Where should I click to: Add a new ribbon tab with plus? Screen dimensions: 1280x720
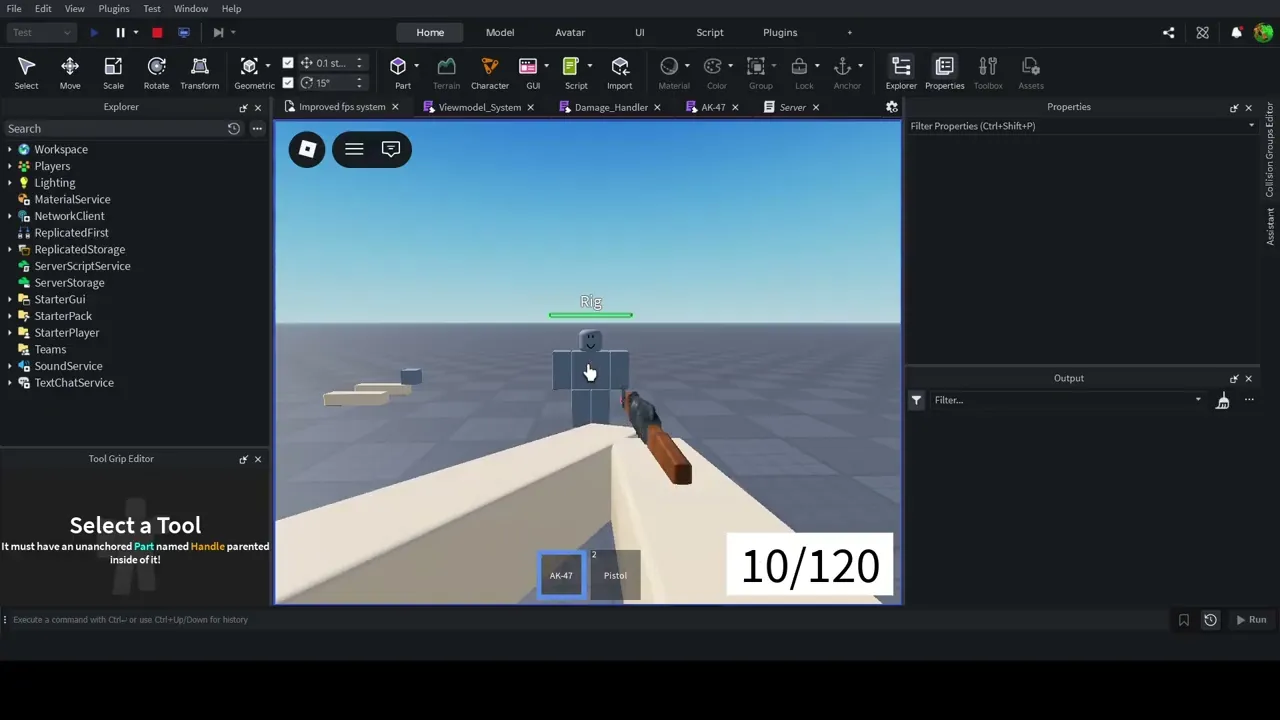tap(850, 32)
